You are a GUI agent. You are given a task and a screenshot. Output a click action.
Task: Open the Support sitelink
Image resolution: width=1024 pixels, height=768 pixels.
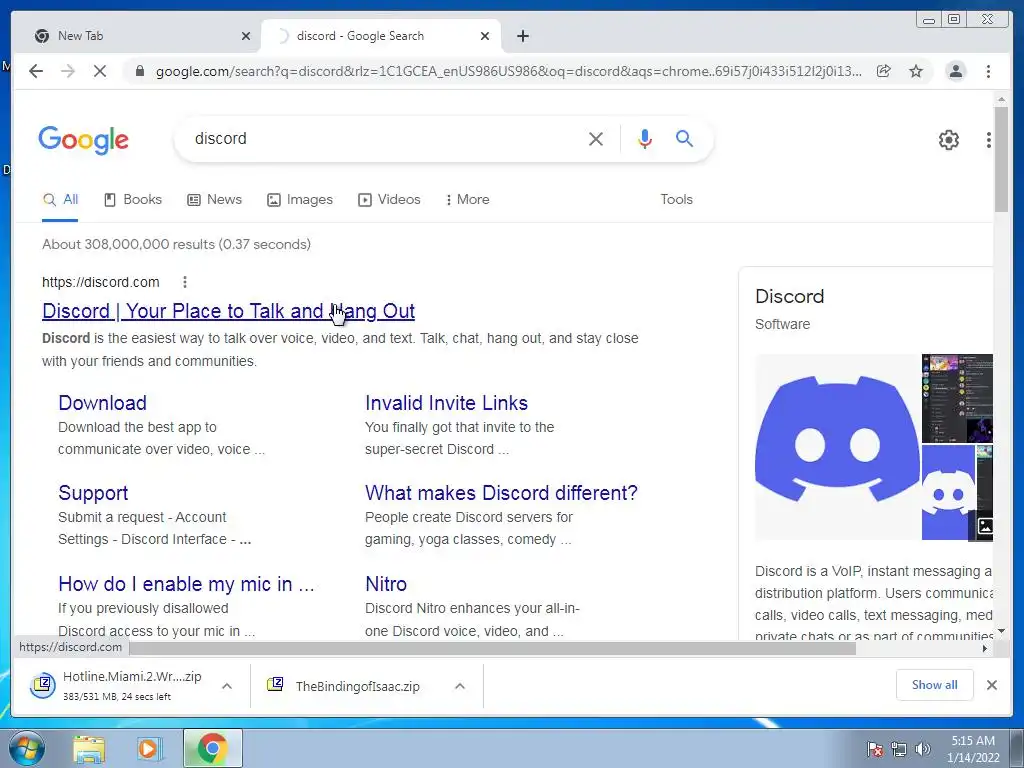click(x=93, y=493)
